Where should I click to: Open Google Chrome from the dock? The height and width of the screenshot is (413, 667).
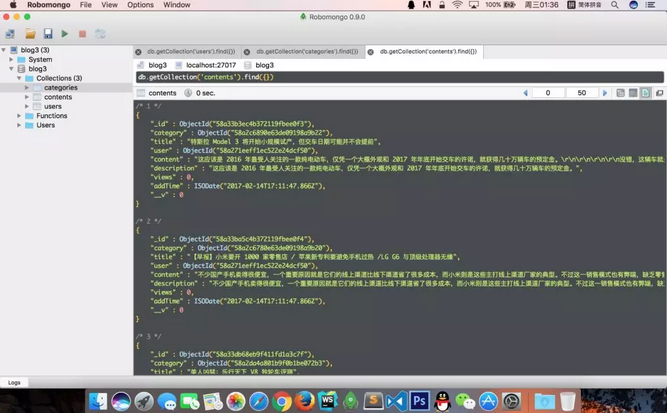point(282,401)
